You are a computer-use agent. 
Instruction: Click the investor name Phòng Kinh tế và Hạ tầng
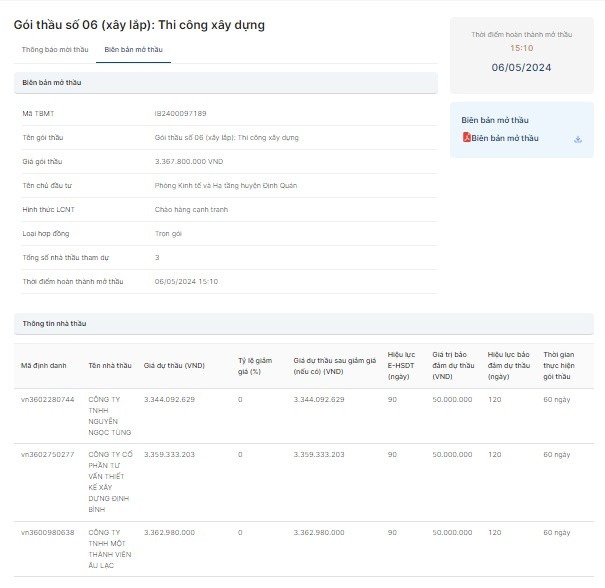226,185
